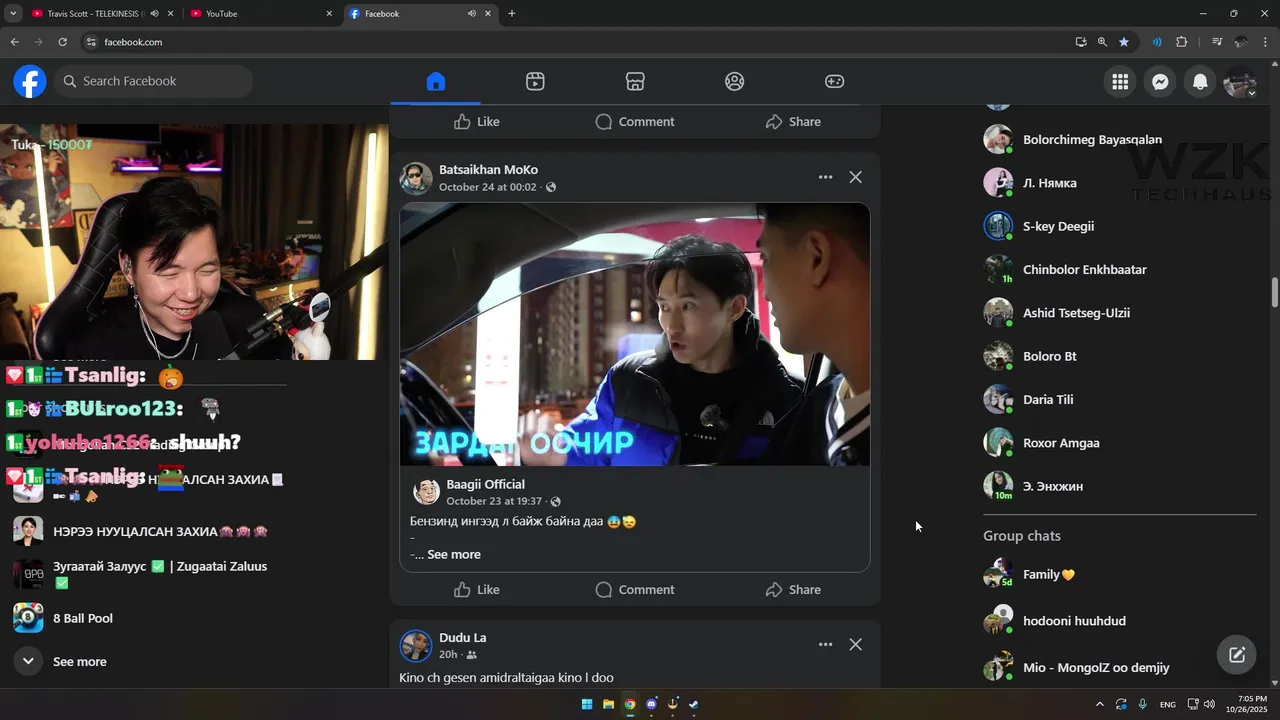Open Discord from the taskbar
The width and height of the screenshot is (1280, 720).
(x=652, y=704)
